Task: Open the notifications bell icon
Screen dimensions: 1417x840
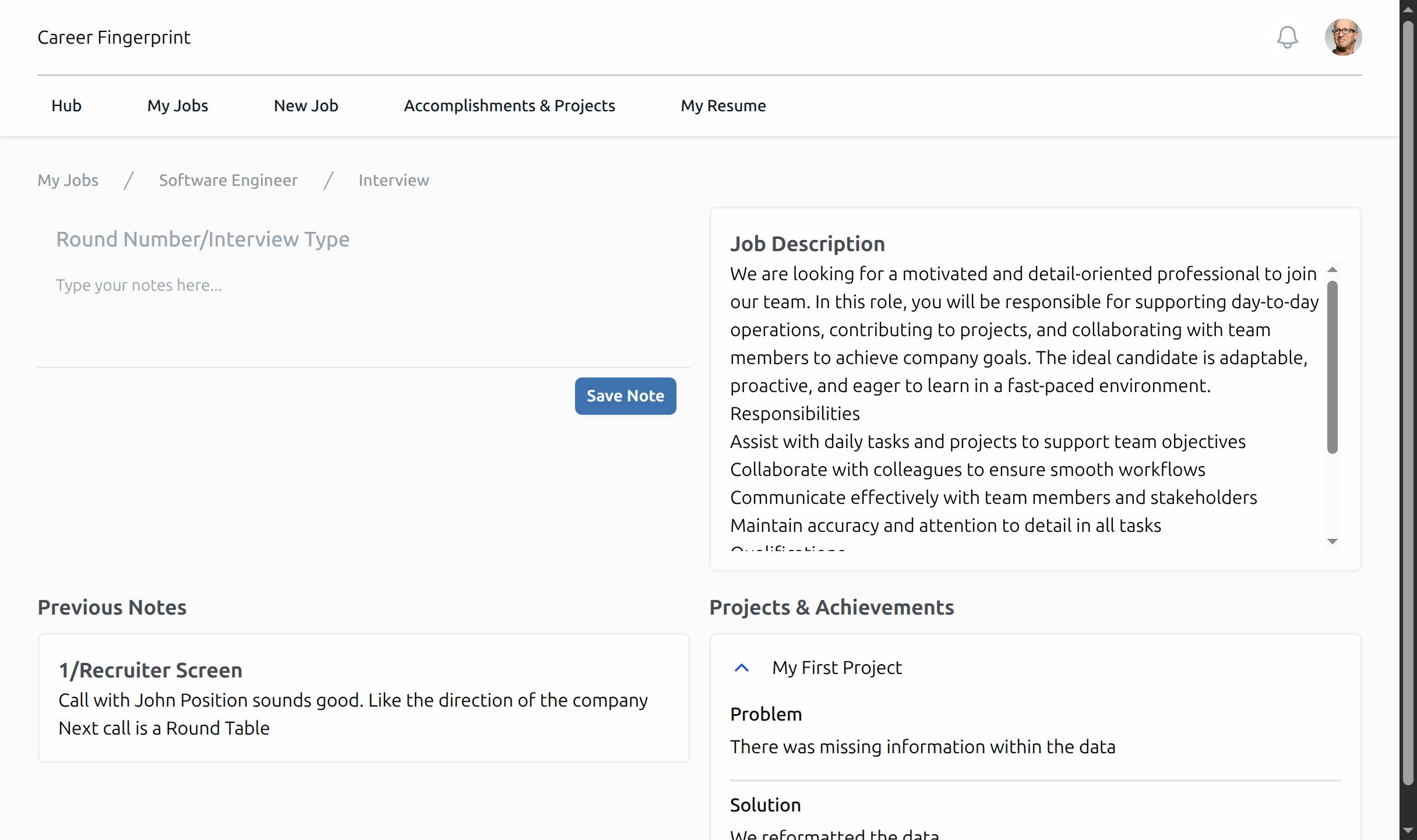Action: click(x=1287, y=37)
